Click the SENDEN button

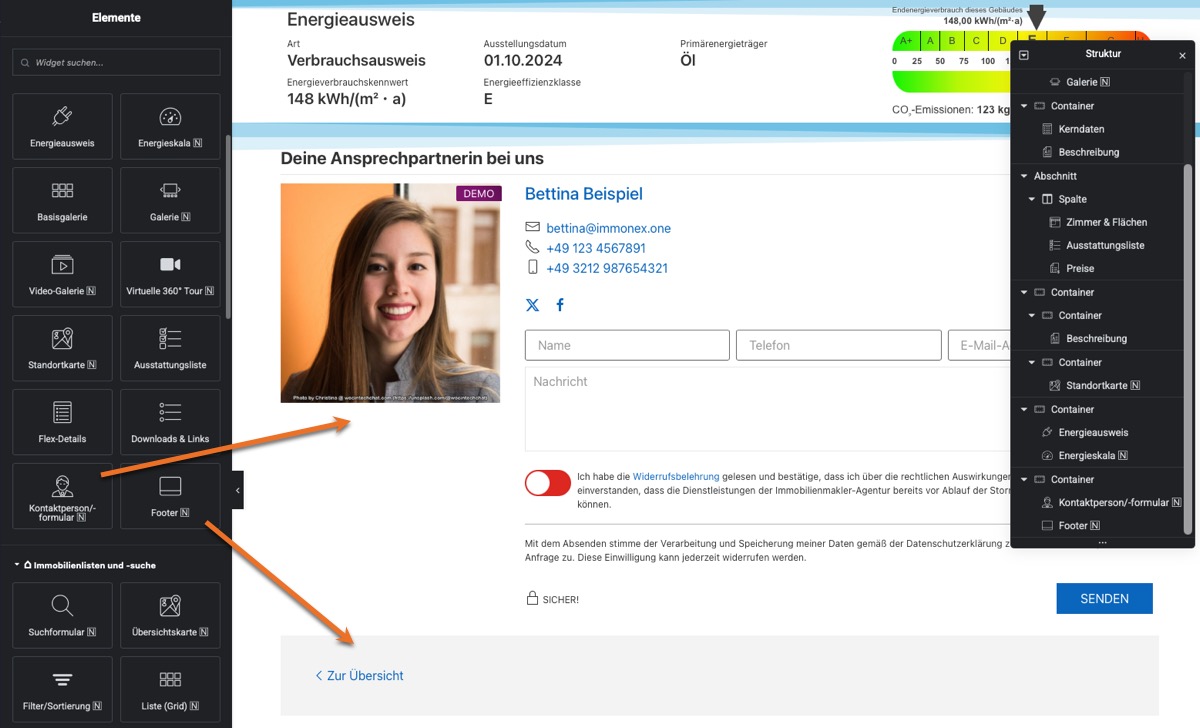[x=1104, y=598]
